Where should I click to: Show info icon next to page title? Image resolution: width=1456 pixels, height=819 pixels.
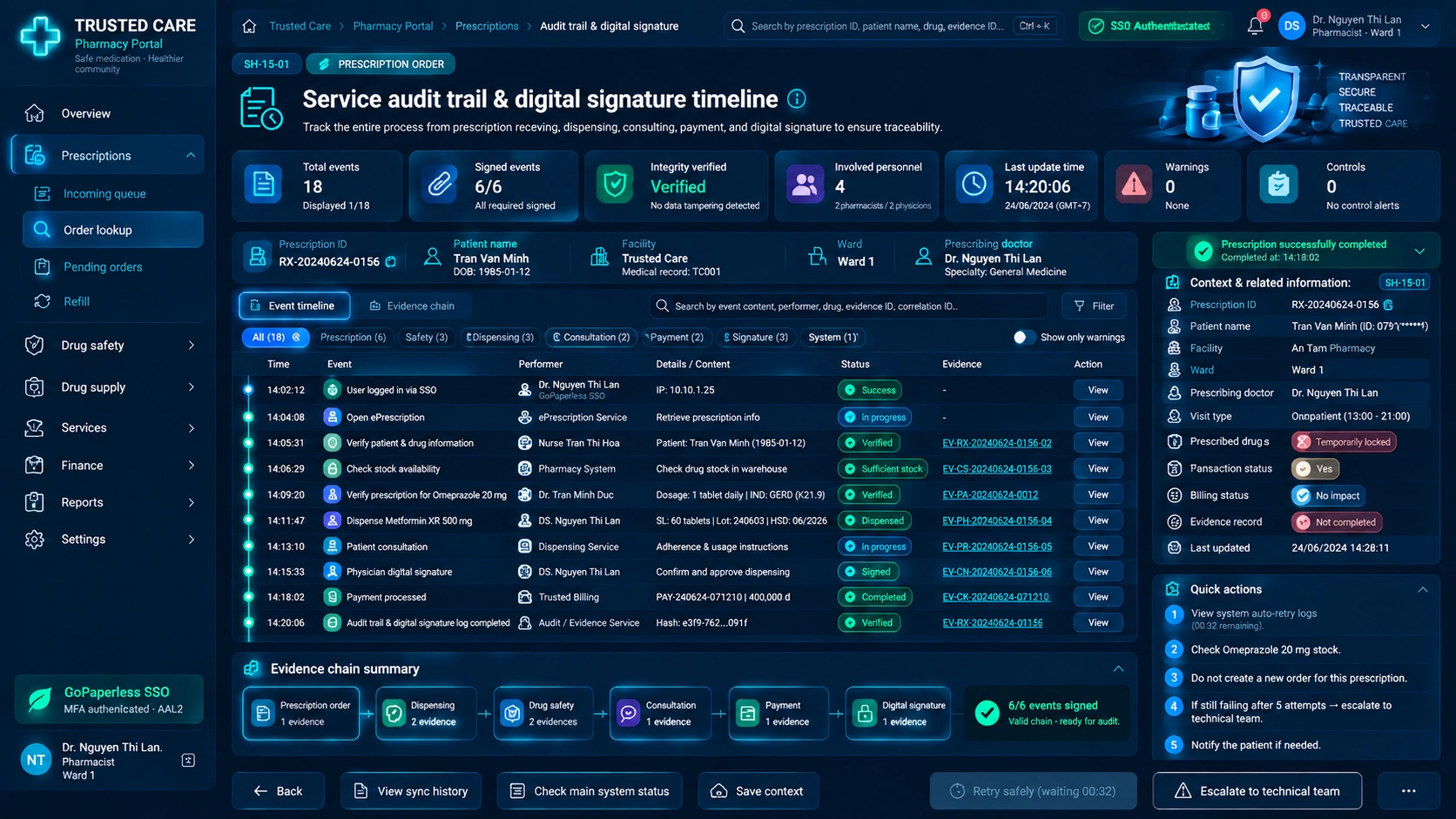tap(797, 99)
